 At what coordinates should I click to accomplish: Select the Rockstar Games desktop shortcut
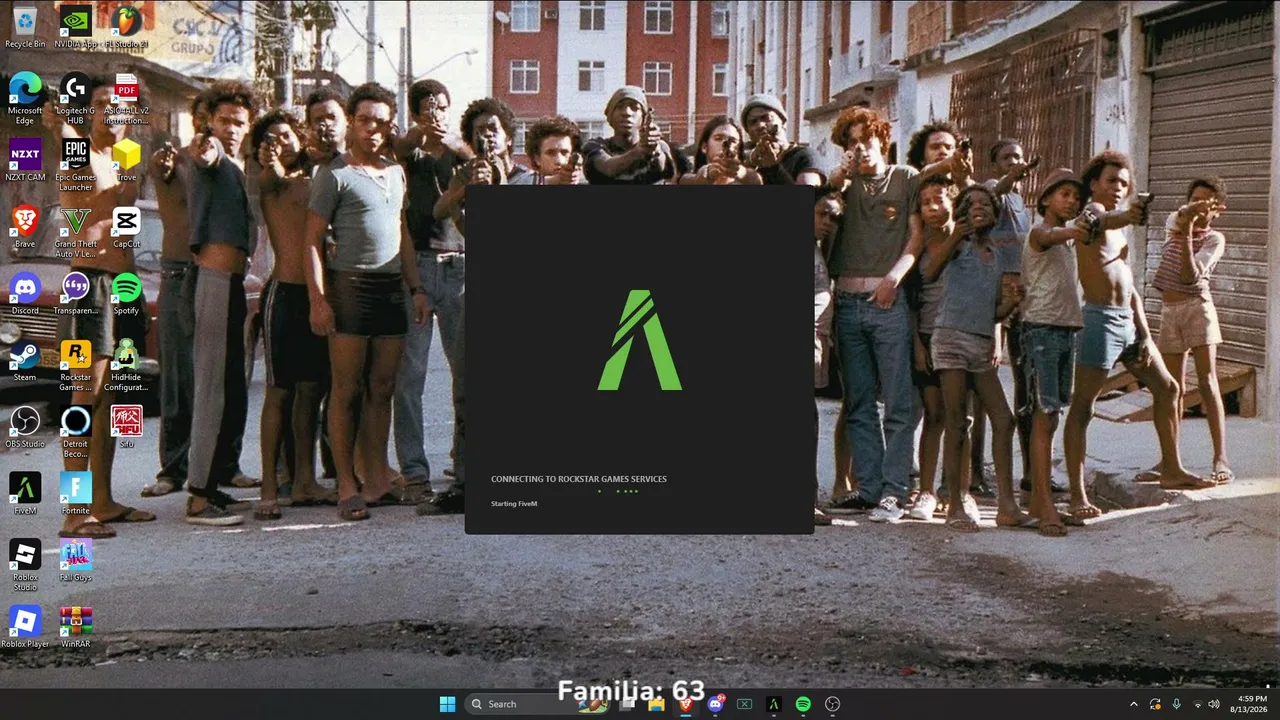click(76, 366)
